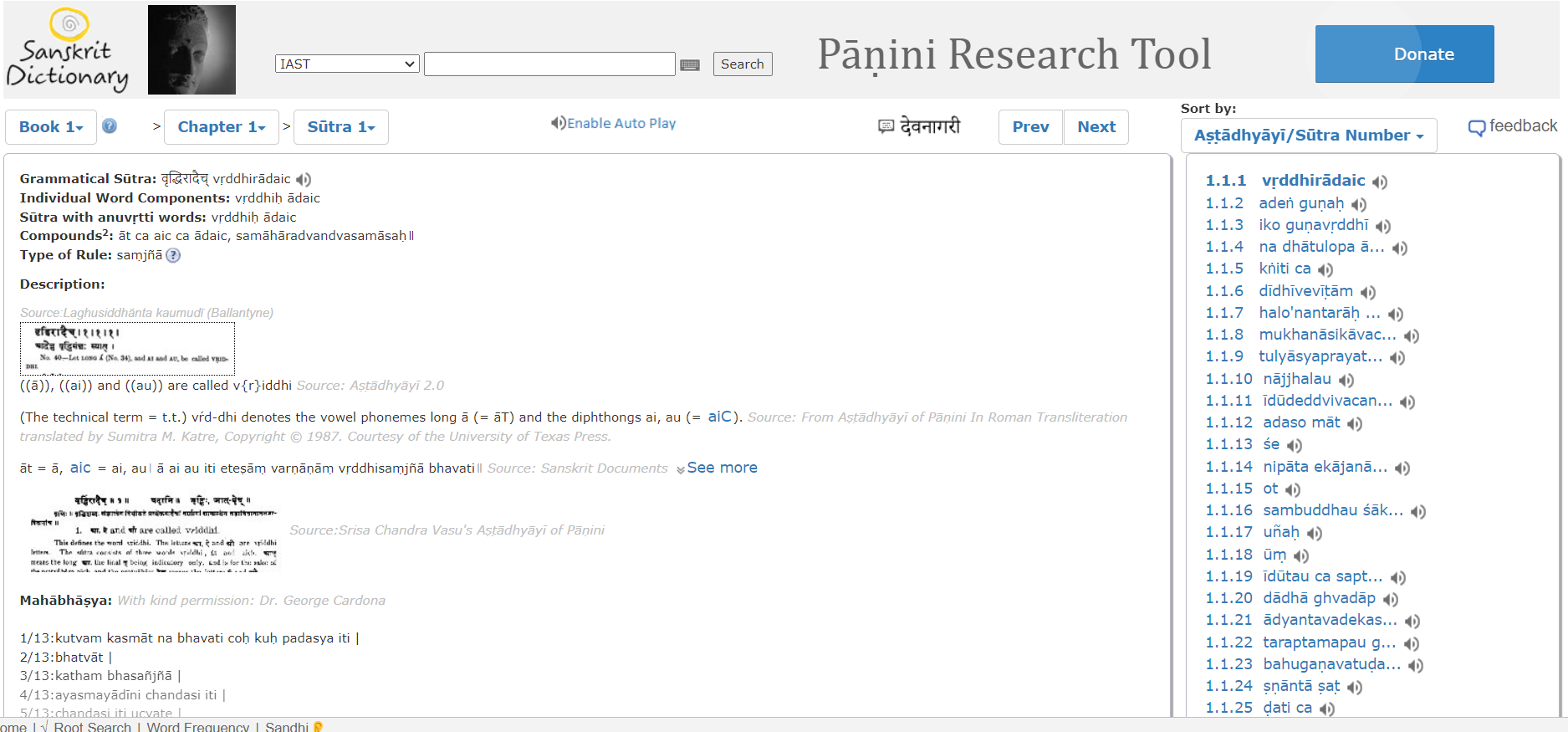Play audio for 1.1.2 adeṅ guṇaḥ
1568x732 pixels.
(1359, 204)
